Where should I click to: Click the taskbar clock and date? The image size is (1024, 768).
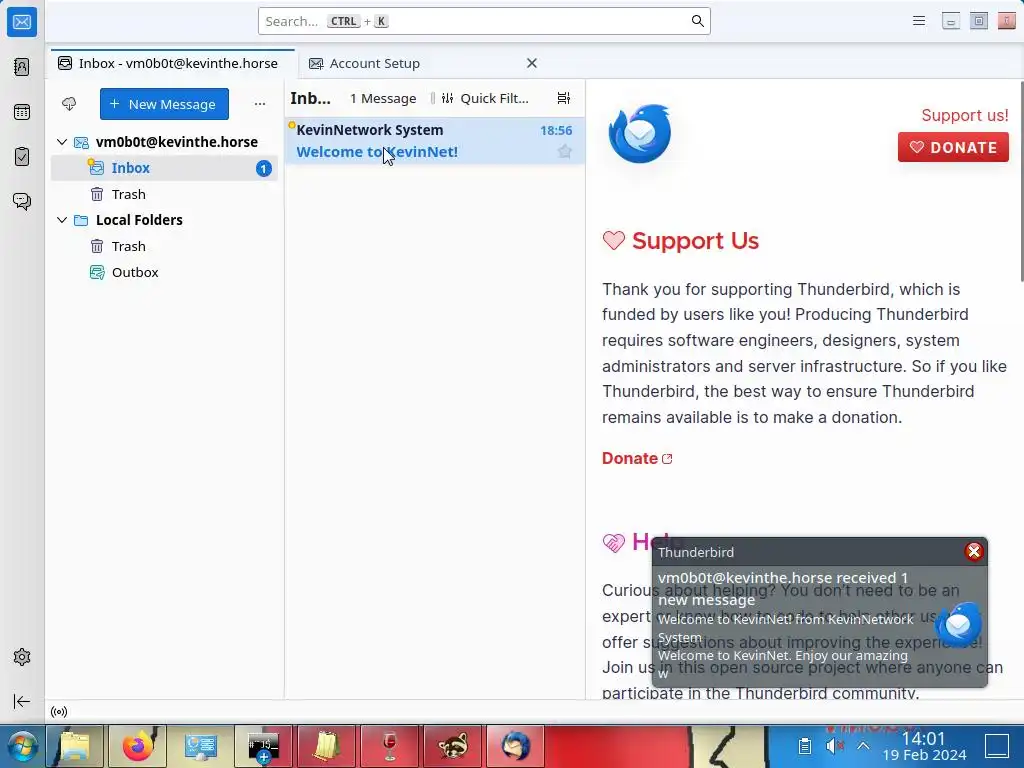pos(923,746)
